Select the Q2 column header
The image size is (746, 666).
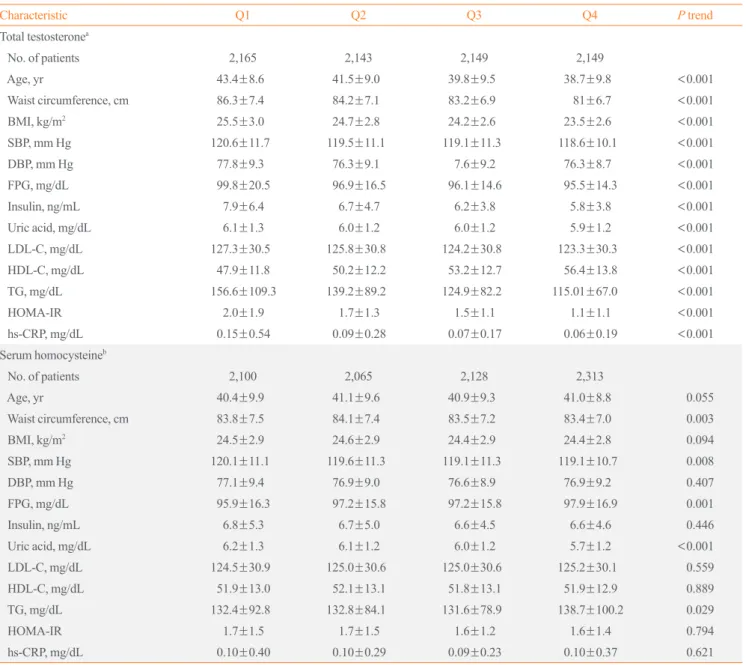coord(358,15)
